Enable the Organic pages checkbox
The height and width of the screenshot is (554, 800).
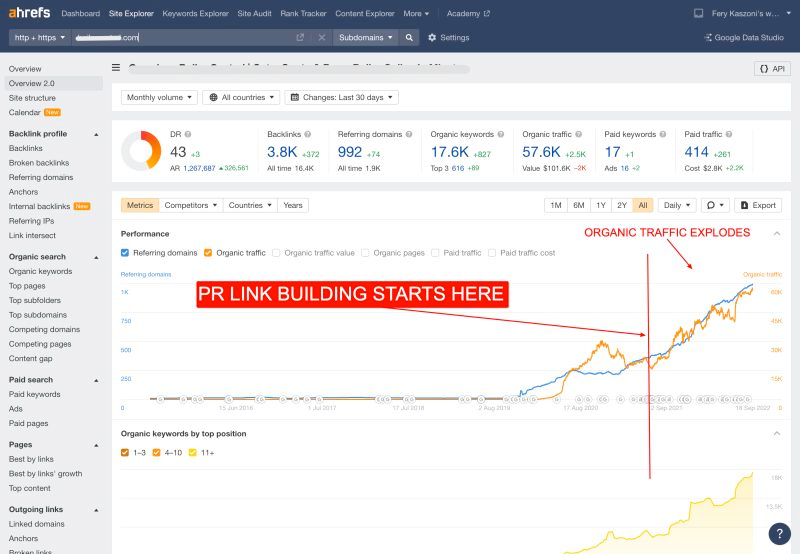365,253
